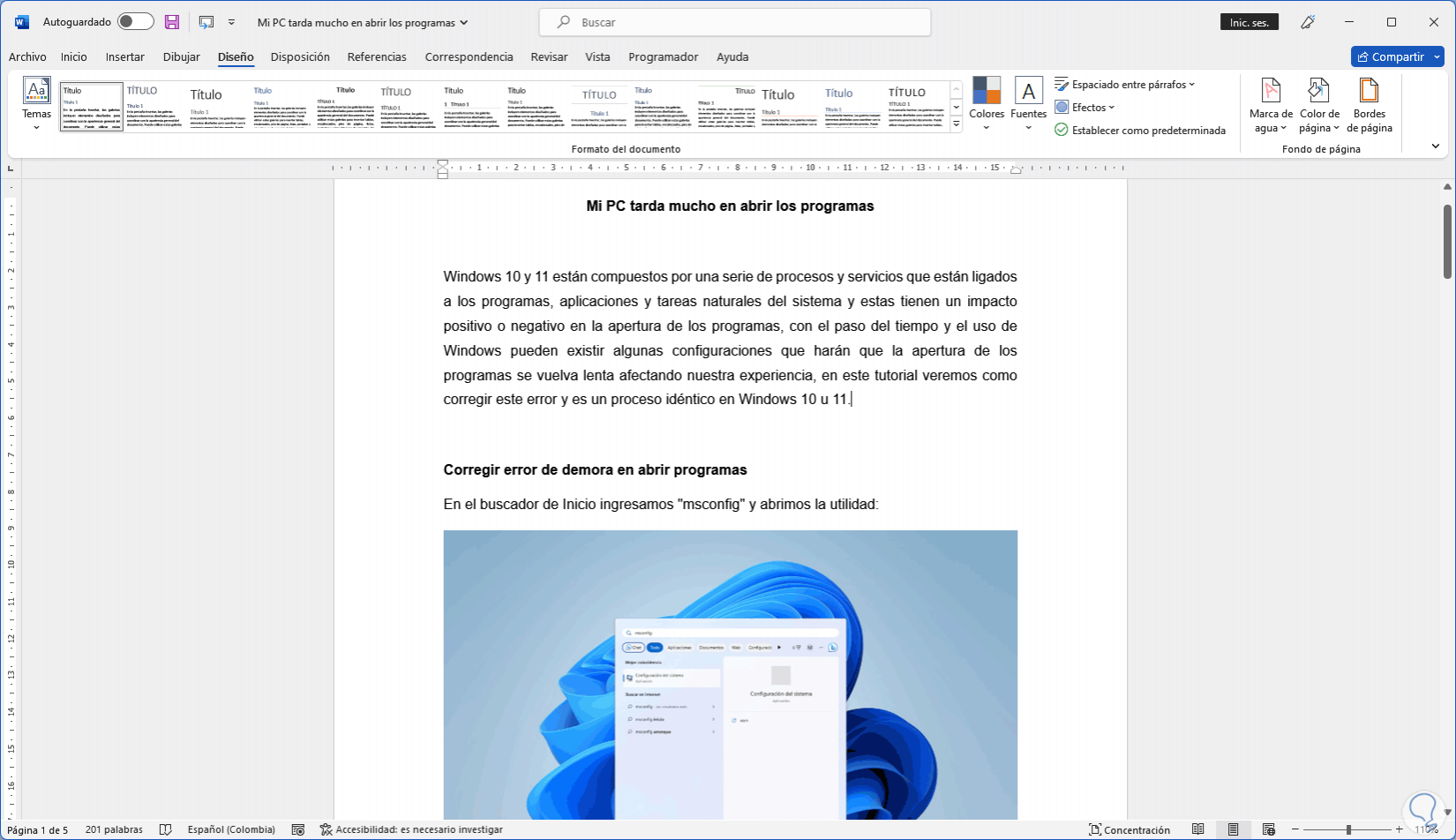Click the zoom in plus button
1456x840 pixels.
click(x=1400, y=829)
